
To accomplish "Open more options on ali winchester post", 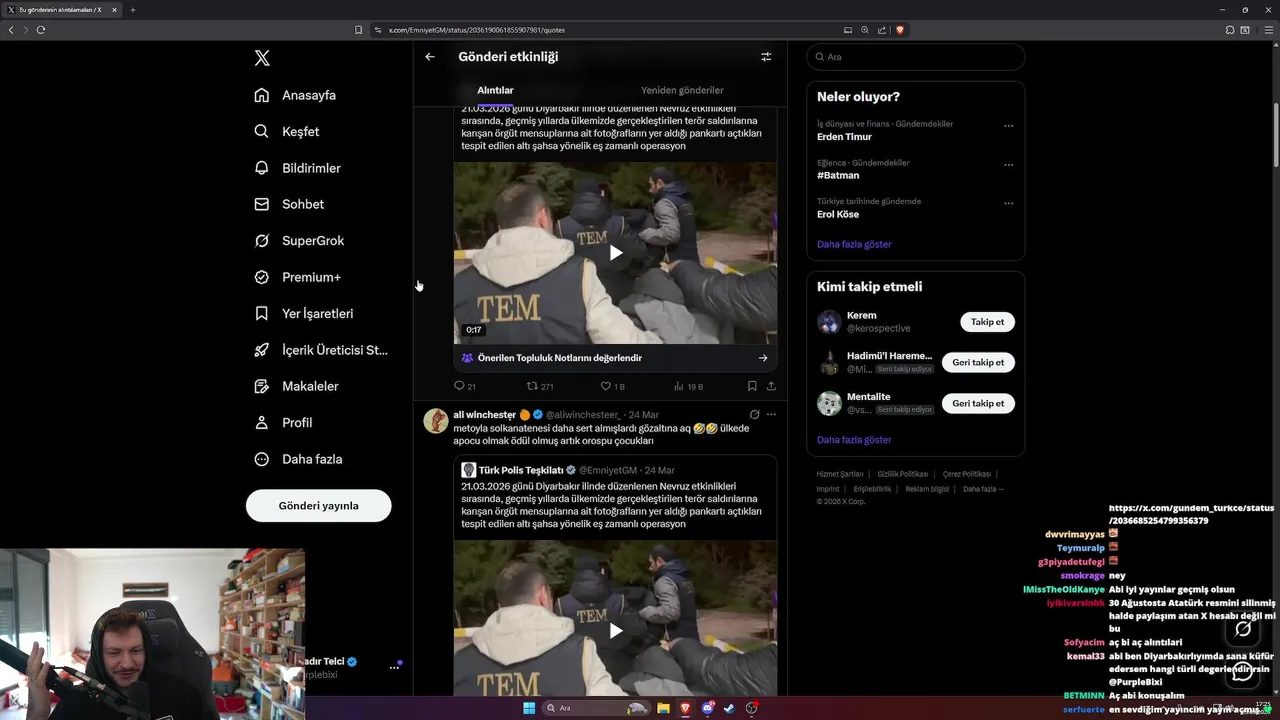I will (771, 414).
